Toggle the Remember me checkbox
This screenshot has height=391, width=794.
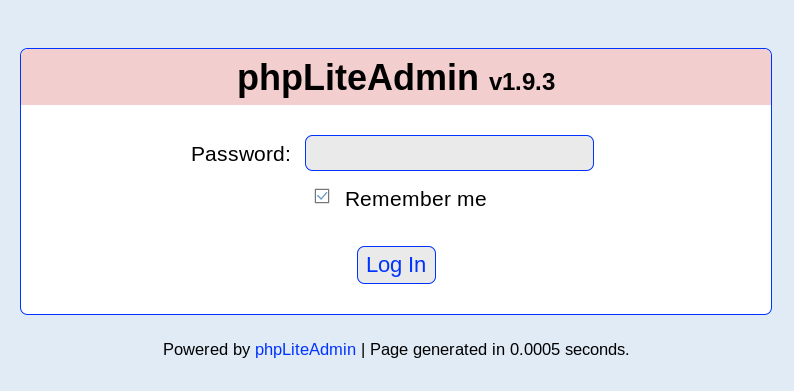coord(322,196)
